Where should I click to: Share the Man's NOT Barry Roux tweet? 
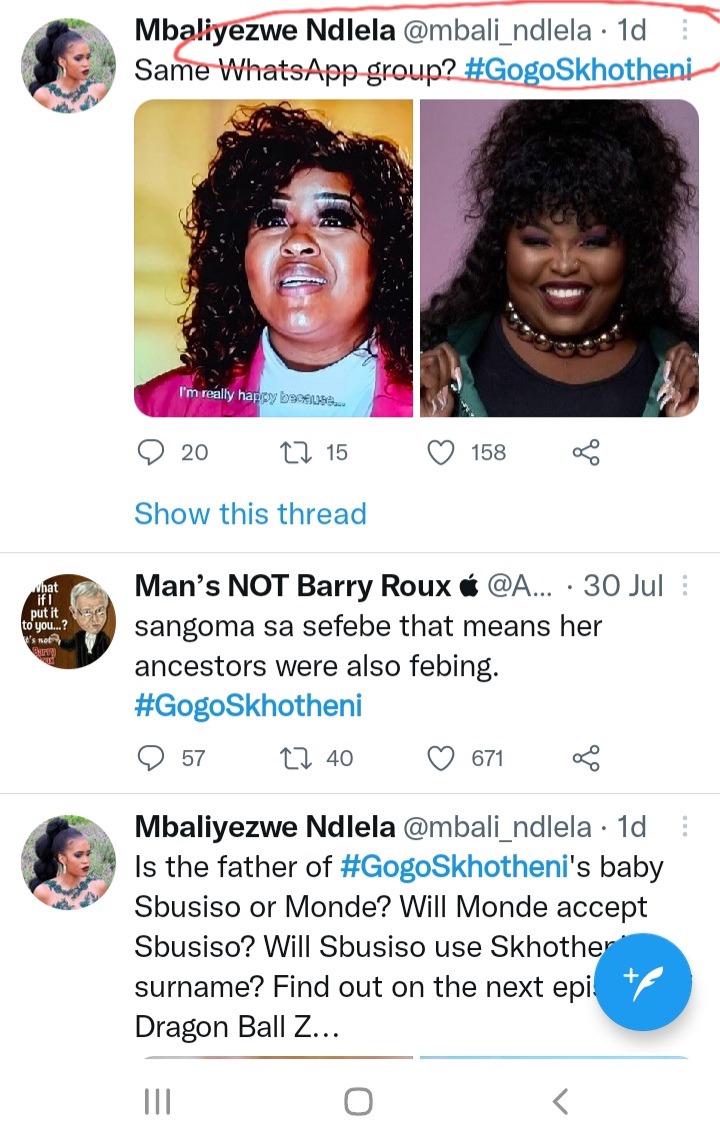(586, 758)
